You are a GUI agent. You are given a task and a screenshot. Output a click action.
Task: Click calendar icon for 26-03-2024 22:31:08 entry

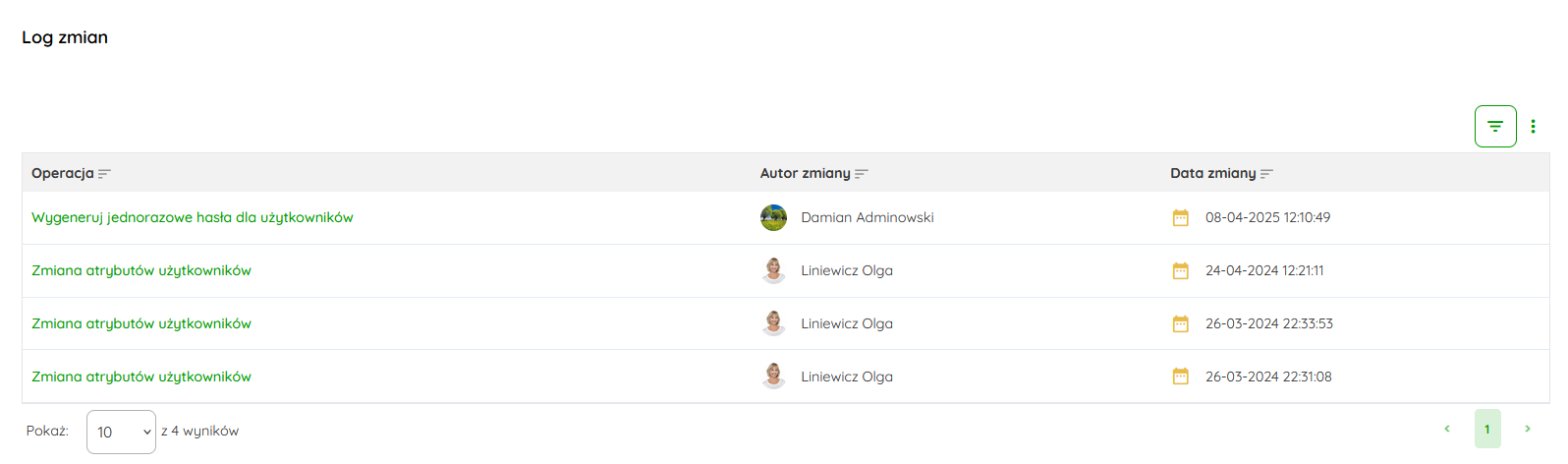1181,377
